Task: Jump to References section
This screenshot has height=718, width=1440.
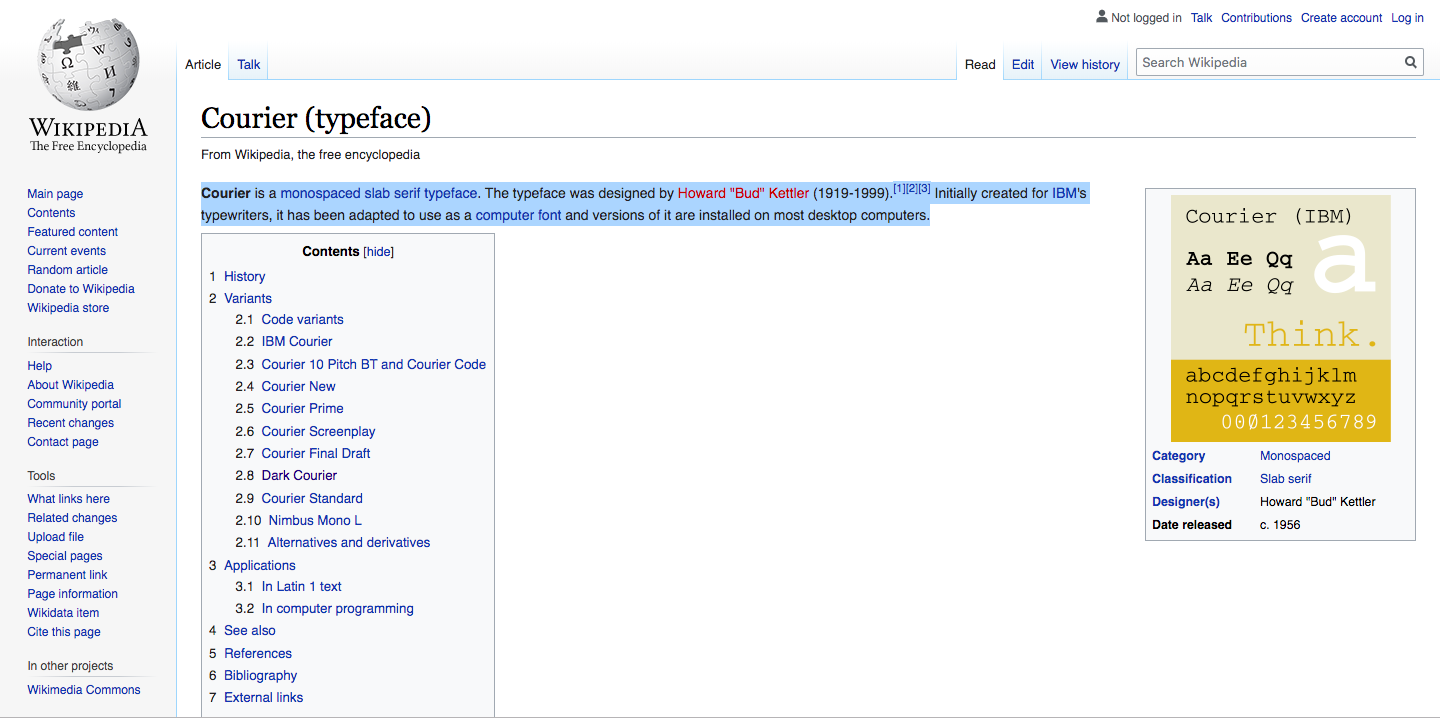Action: 258,653
